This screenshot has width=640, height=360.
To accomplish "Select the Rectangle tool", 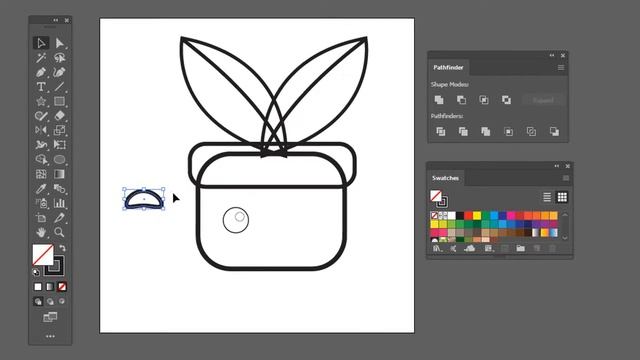I will tap(60, 101).
